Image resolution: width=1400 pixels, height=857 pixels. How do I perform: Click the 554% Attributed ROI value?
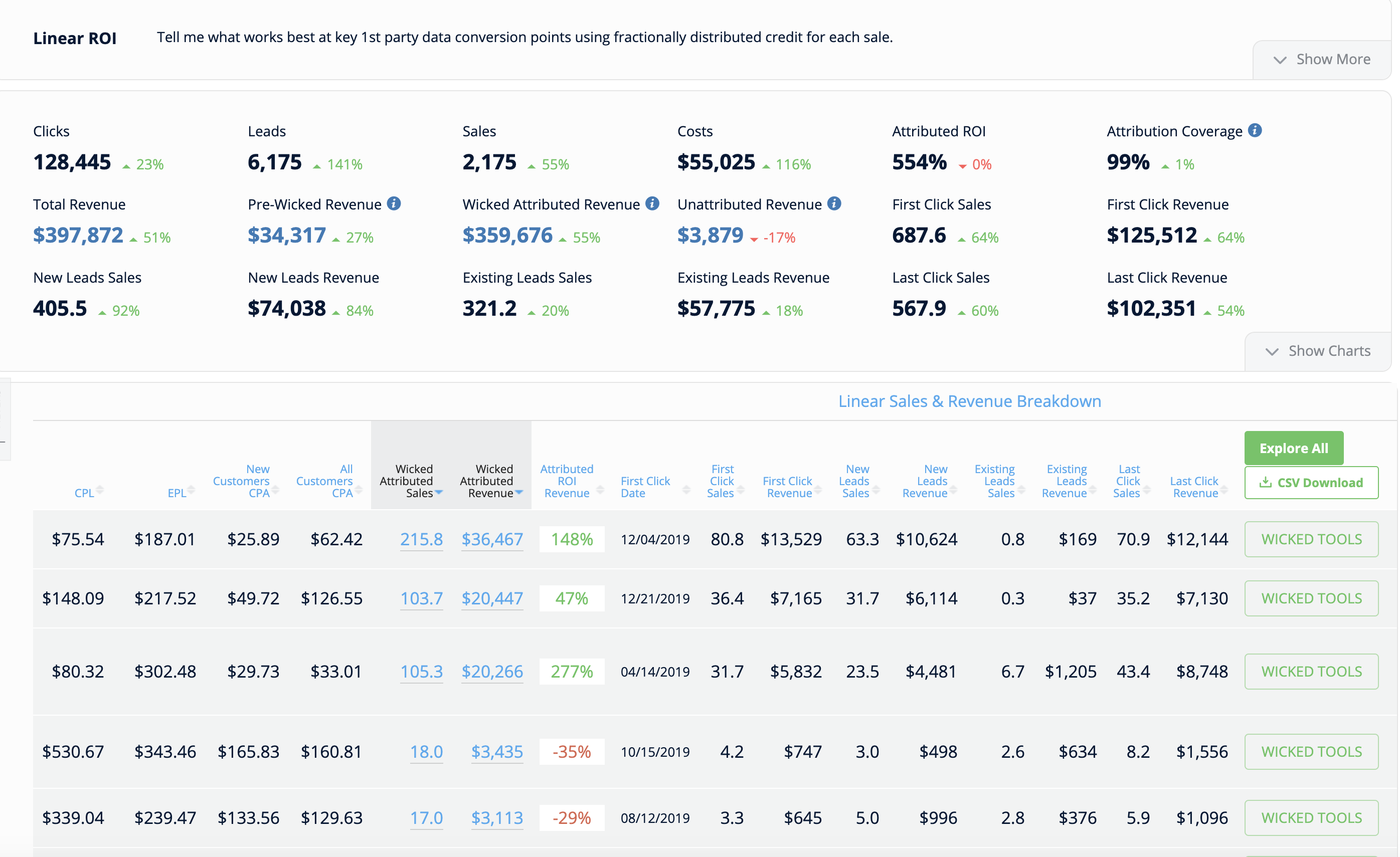[x=919, y=162]
